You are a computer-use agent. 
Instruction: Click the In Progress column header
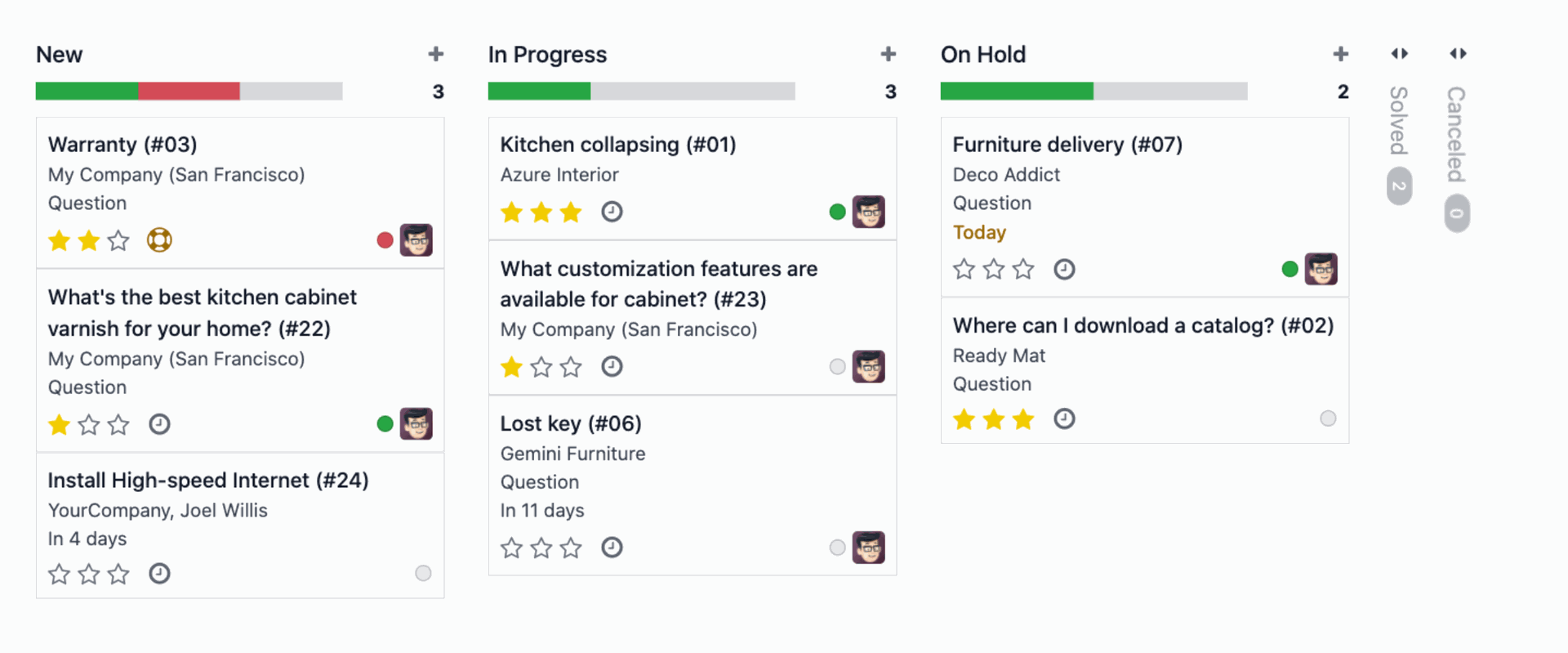(x=547, y=55)
